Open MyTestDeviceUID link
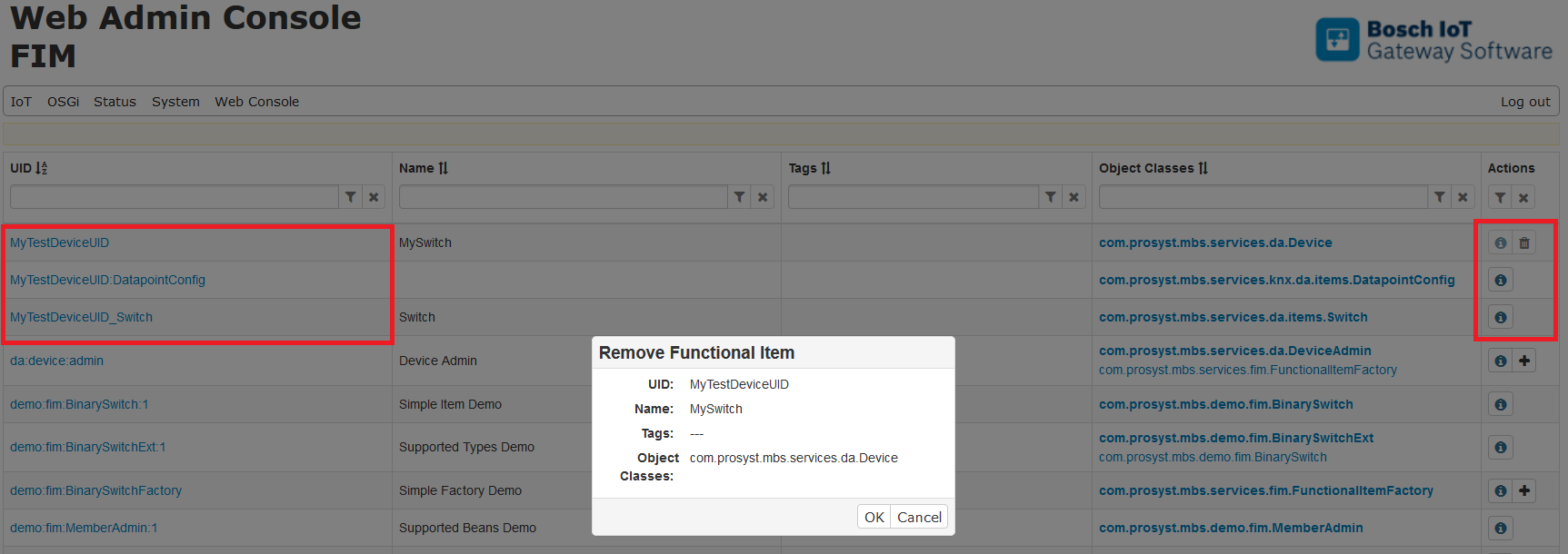 60,242
